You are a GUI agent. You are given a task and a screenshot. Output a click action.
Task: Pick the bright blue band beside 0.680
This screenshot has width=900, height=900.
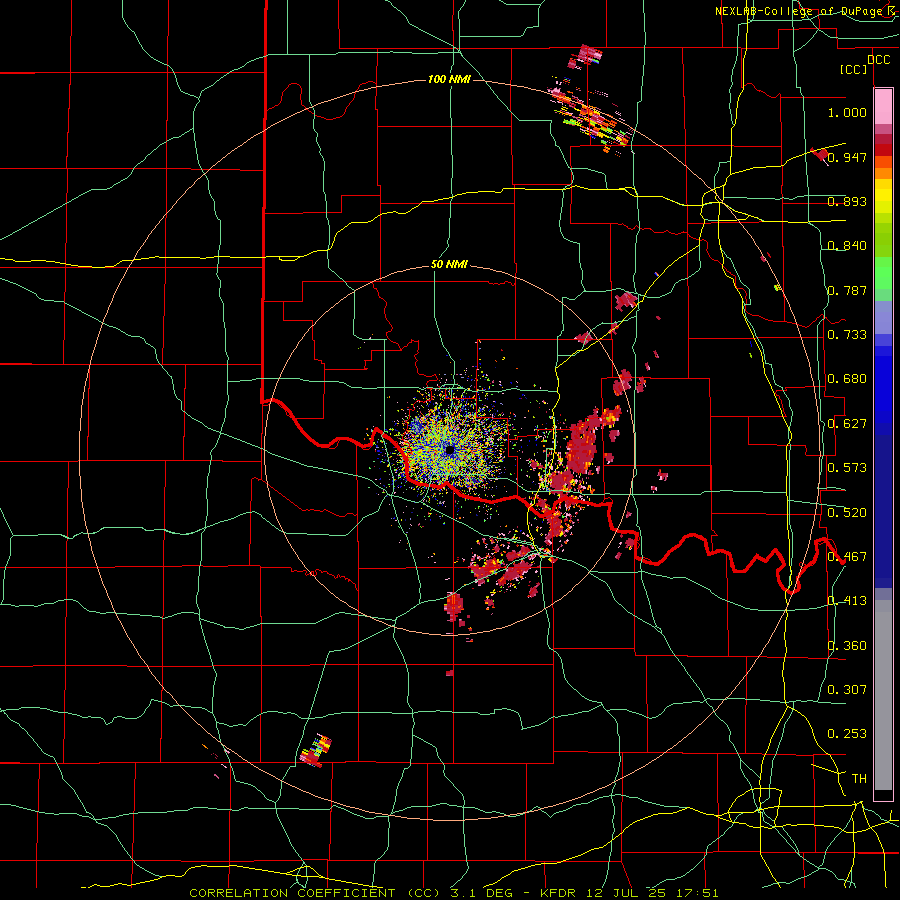click(883, 385)
